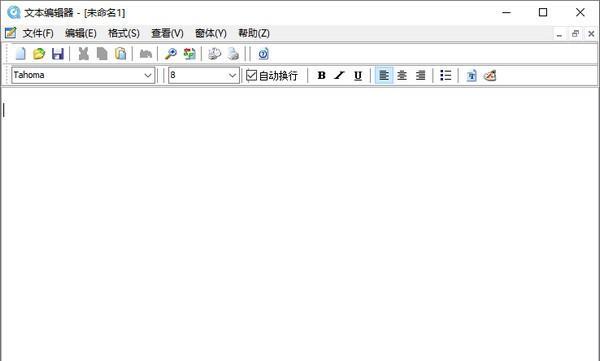Open help with the question mark icon
This screenshot has width=600, height=361.
[263, 54]
